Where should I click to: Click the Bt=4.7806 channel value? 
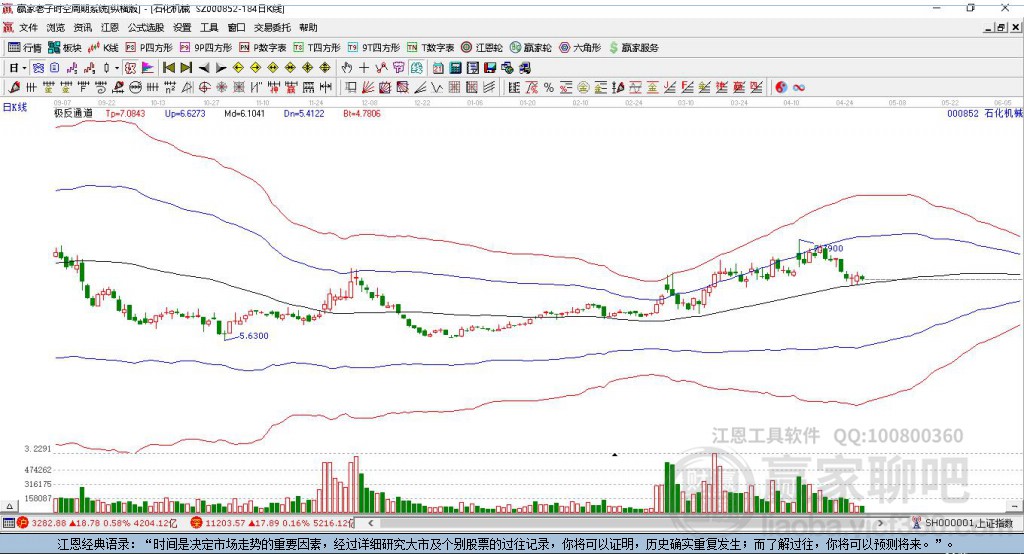[362, 113]
